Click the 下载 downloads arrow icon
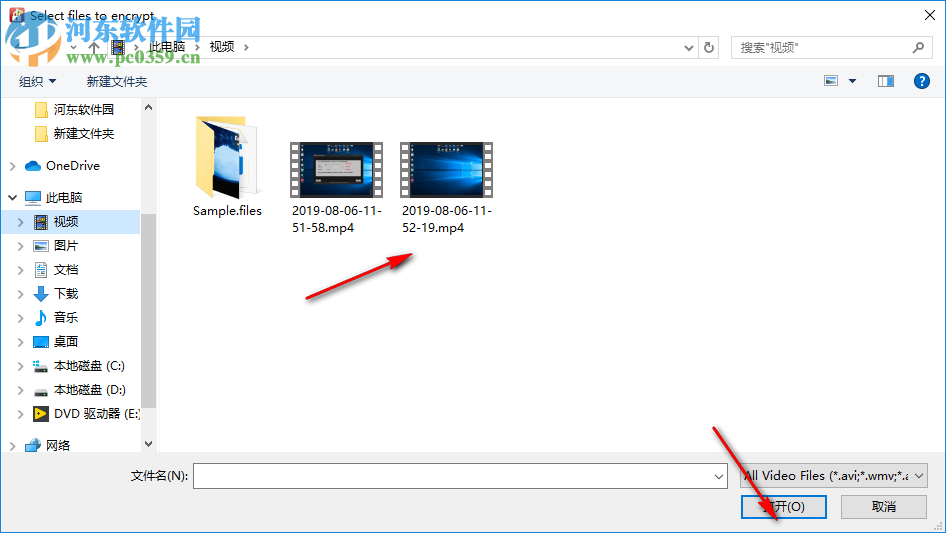Viewport: 946px width, 533px height. pyautogui.click(x=40, y=294)
